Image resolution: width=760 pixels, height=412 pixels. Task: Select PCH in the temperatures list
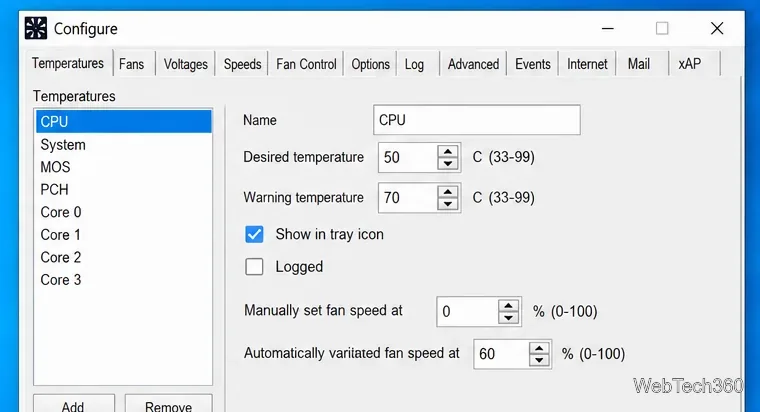[124, 190]
